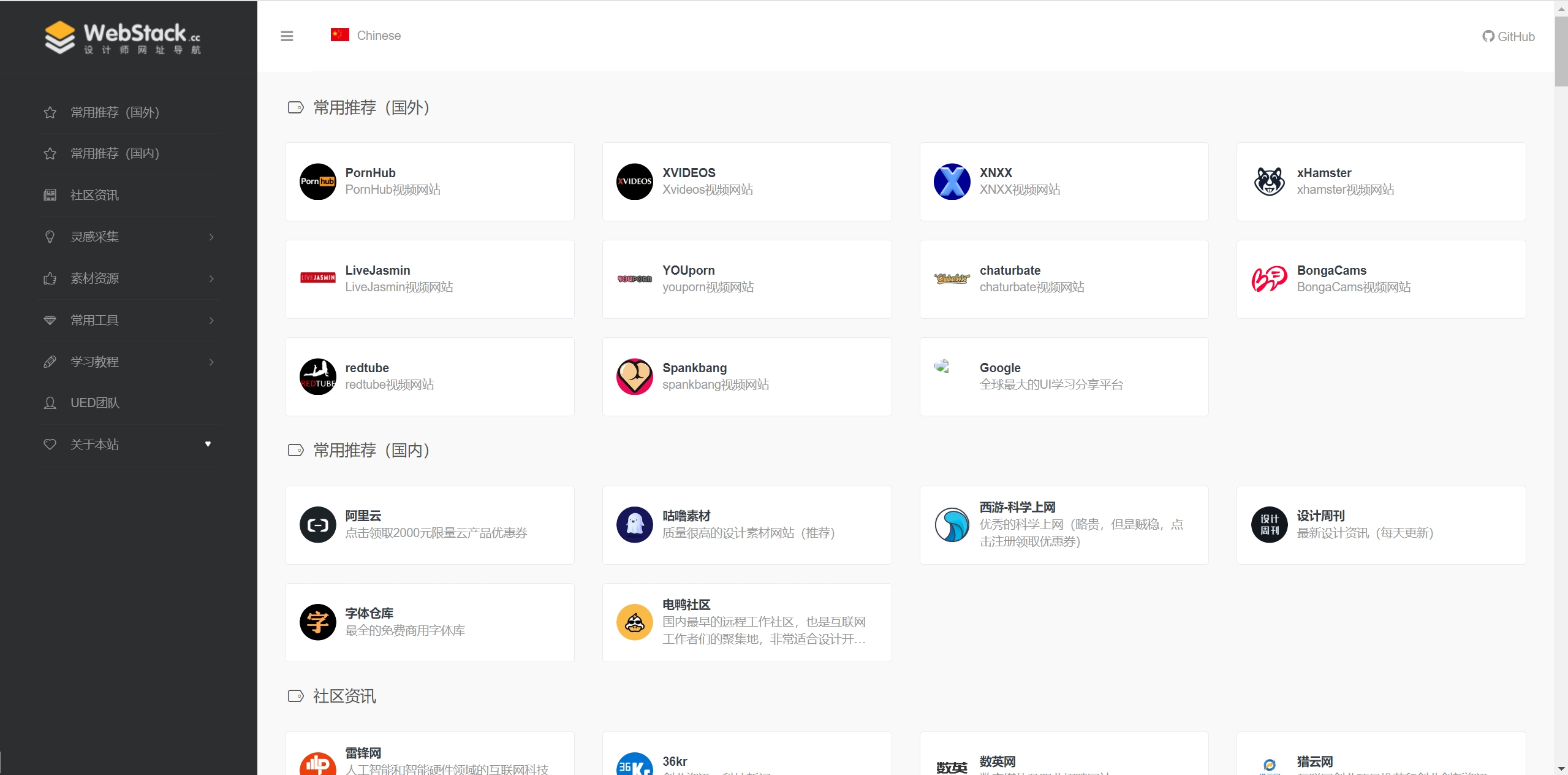Open the 雷锋网 card title
This screenshot has width=1568, height=775.
pyautogui.click(x=363, y=753)
